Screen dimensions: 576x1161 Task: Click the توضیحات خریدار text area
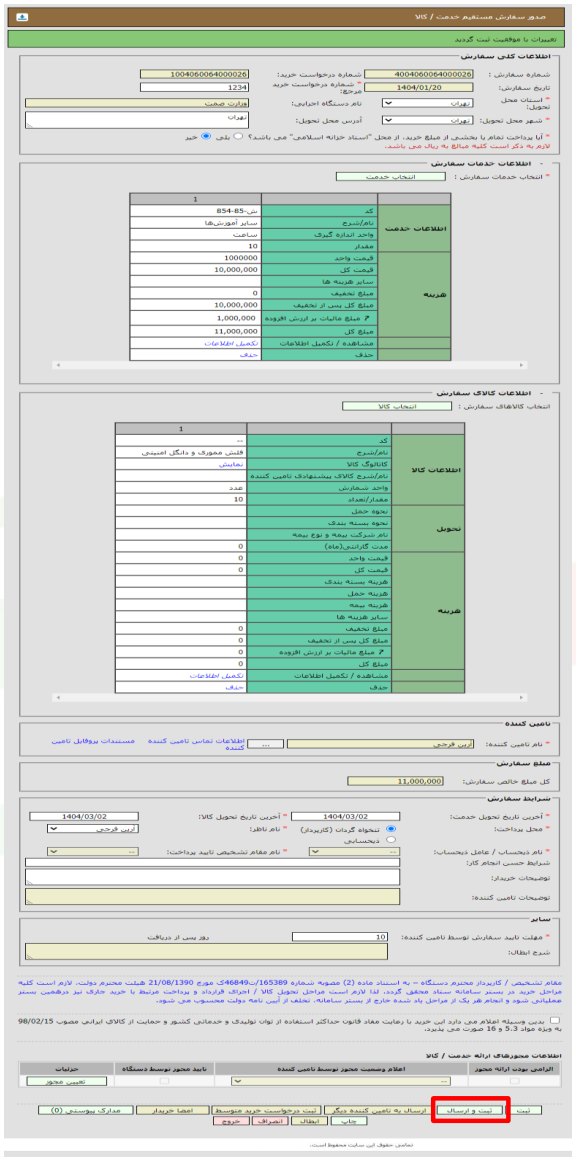pos(212,877)
